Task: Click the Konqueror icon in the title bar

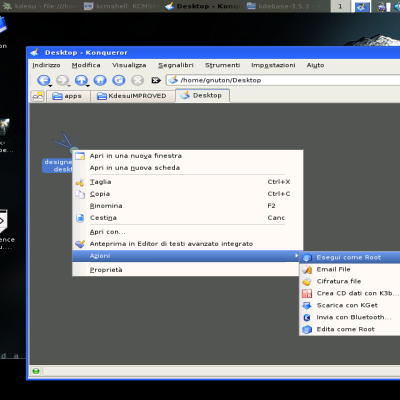Action: click(x=35, y=52)
